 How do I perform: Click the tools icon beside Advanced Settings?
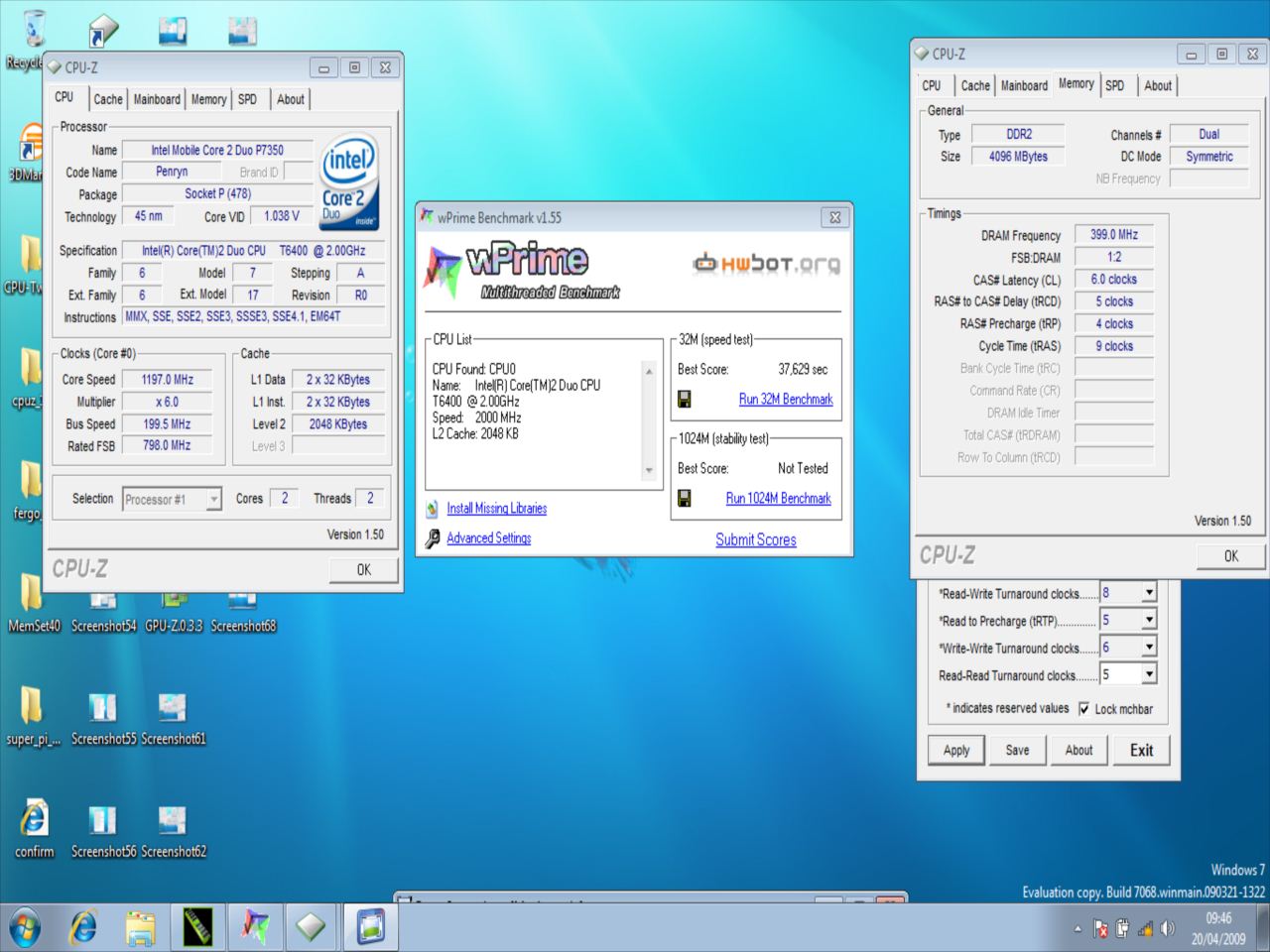433,538
